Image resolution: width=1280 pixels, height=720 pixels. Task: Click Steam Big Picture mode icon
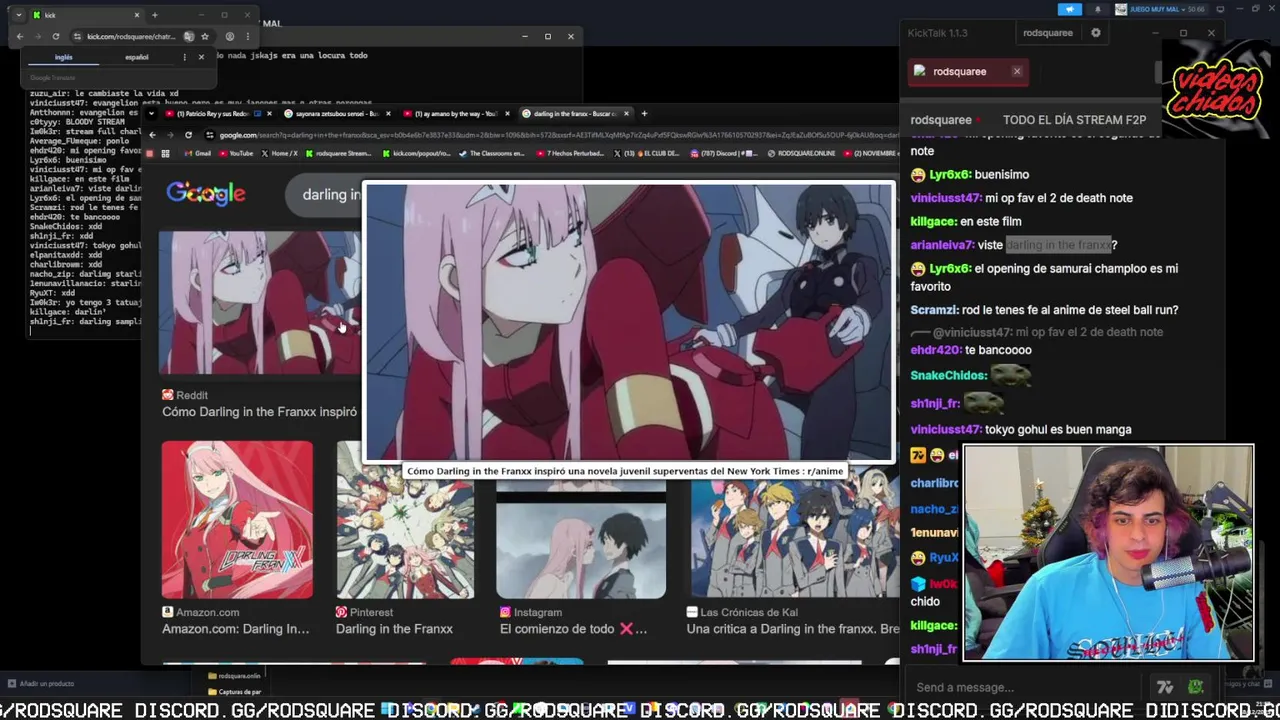click(x=1218, y=9)
